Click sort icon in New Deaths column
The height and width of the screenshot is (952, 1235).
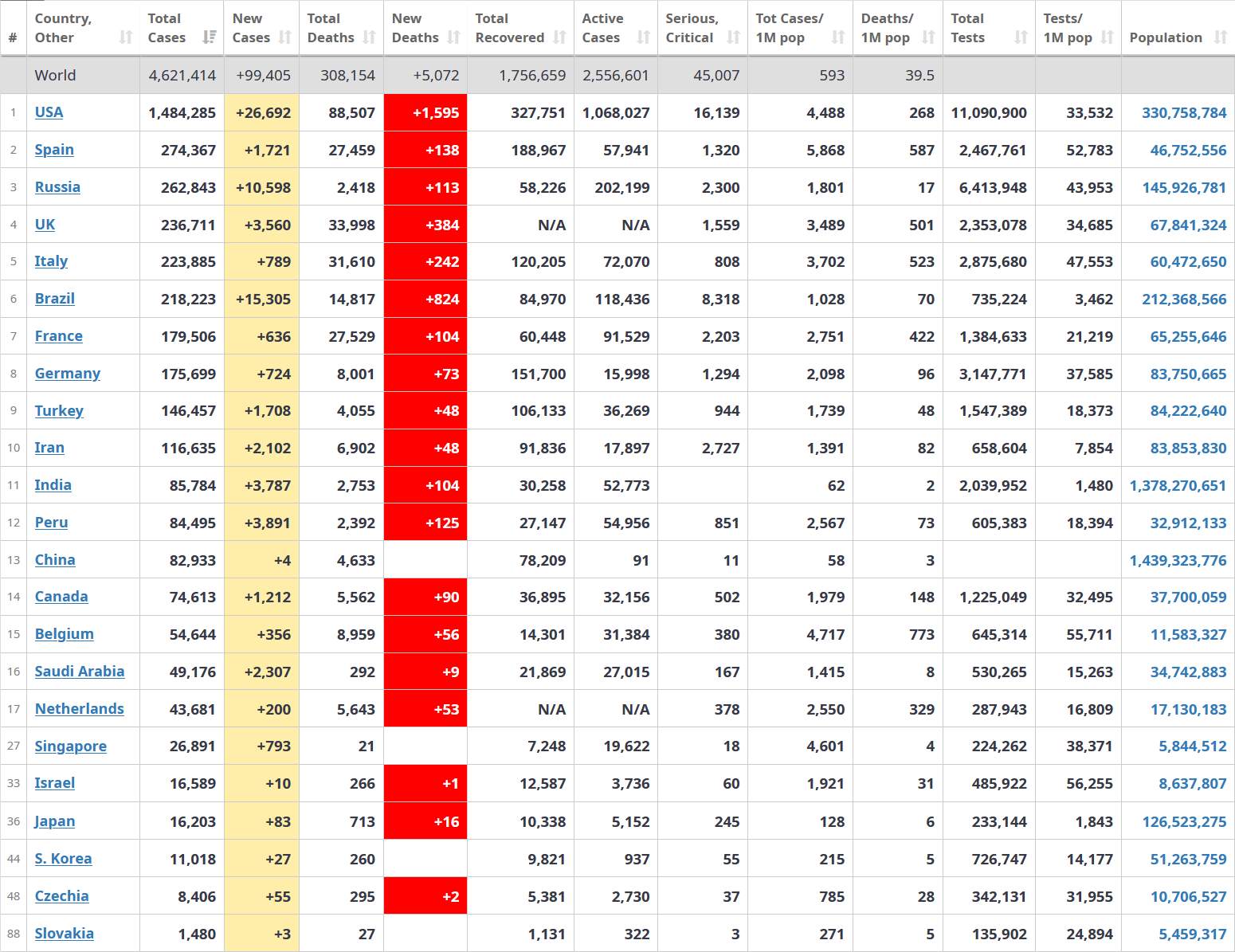(x=453, y=37)
